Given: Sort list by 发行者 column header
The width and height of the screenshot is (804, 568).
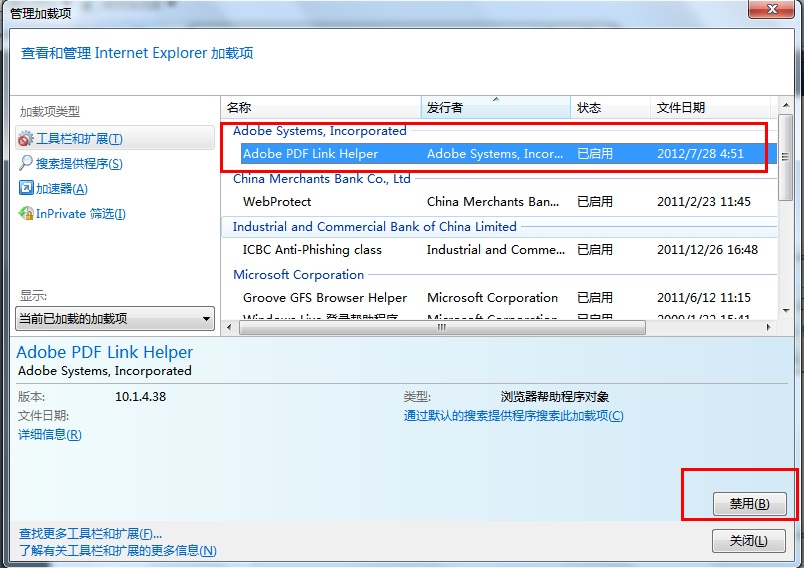Looking at the screenshot, I should coord(496,108).
